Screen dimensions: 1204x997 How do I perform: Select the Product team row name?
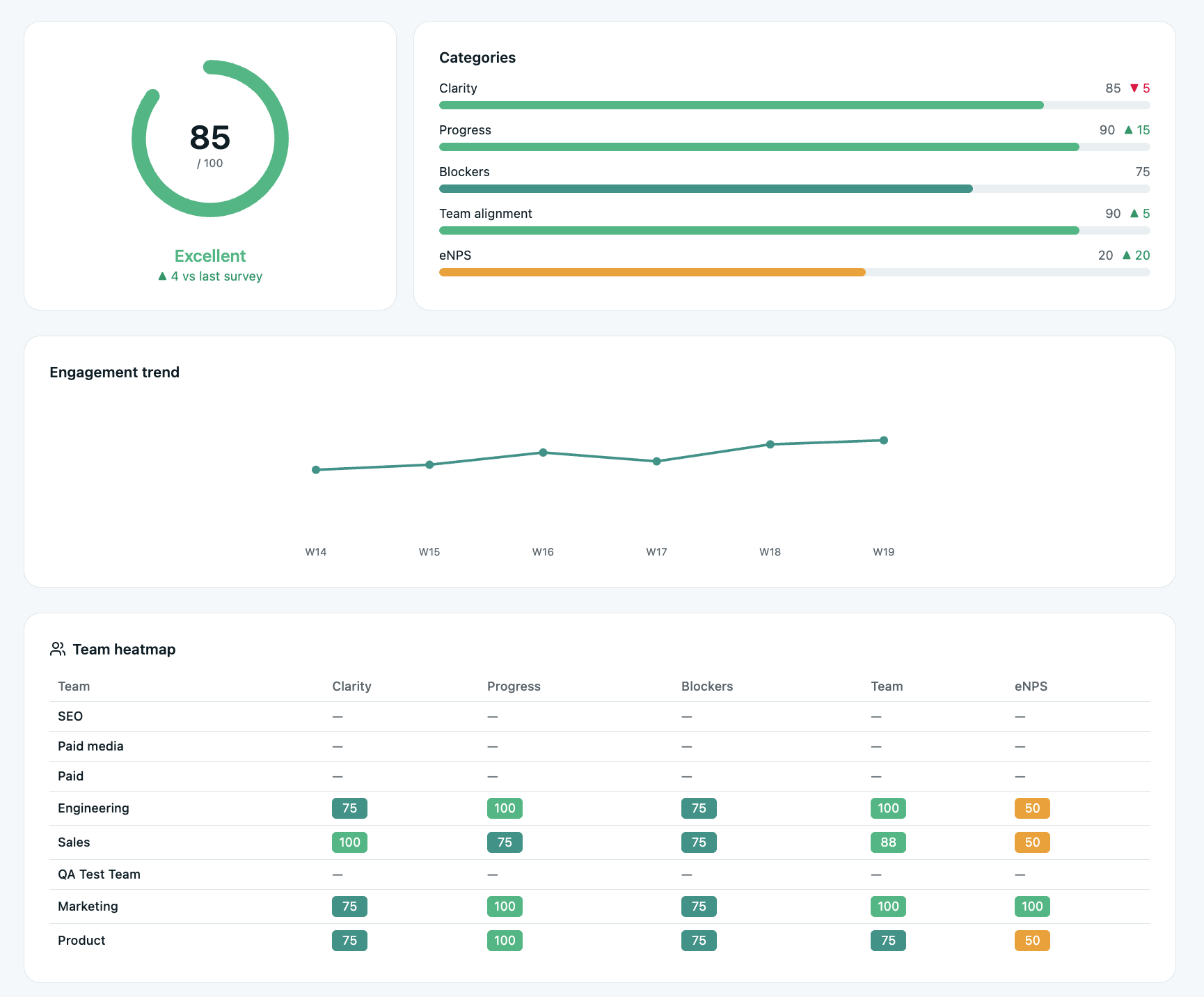point(81,941)
